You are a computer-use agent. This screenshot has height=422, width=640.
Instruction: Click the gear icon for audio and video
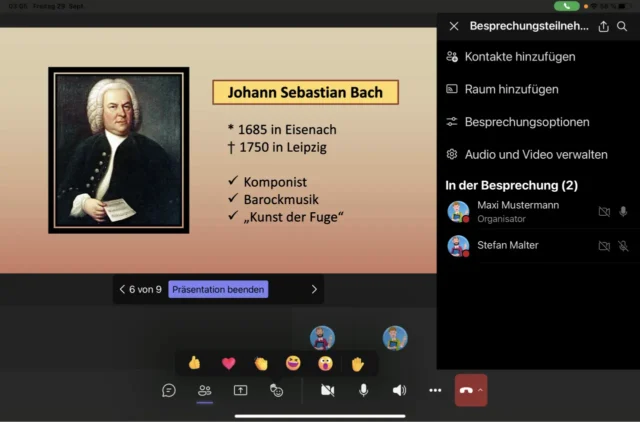point(452,154)
